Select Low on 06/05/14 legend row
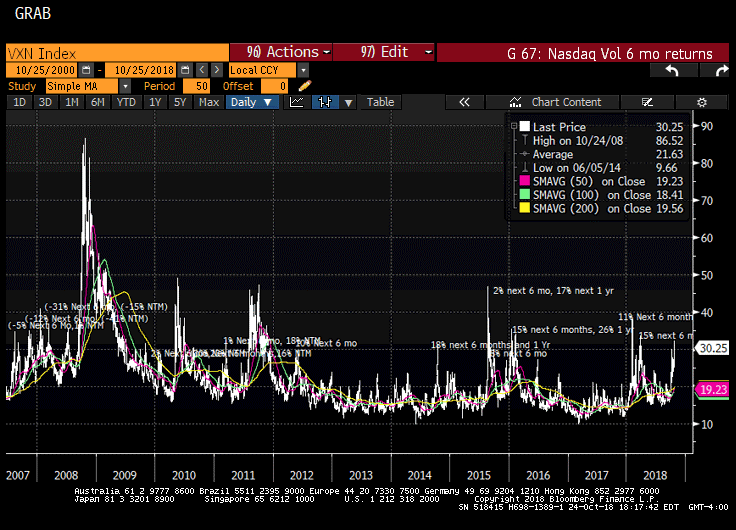This screenshot has height=530, width=736. click(601, 168)
